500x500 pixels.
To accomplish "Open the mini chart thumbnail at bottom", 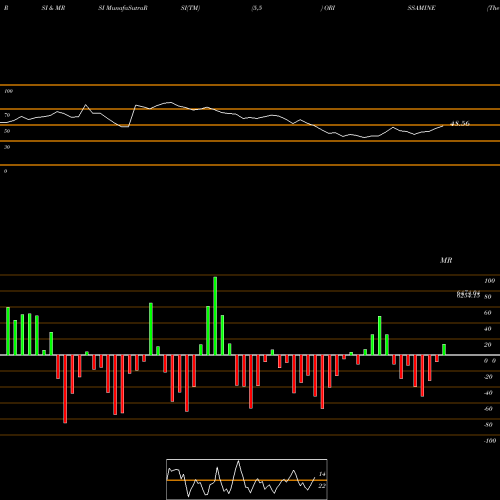I will [x=247, y=479].
